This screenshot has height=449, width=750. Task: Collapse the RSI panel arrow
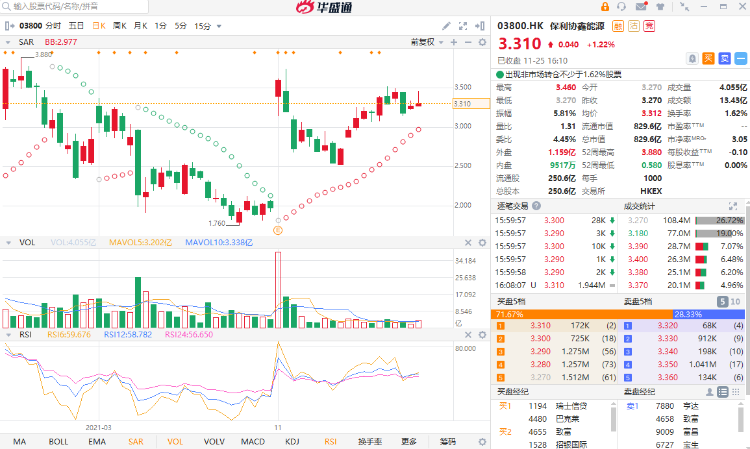(8, 335)
